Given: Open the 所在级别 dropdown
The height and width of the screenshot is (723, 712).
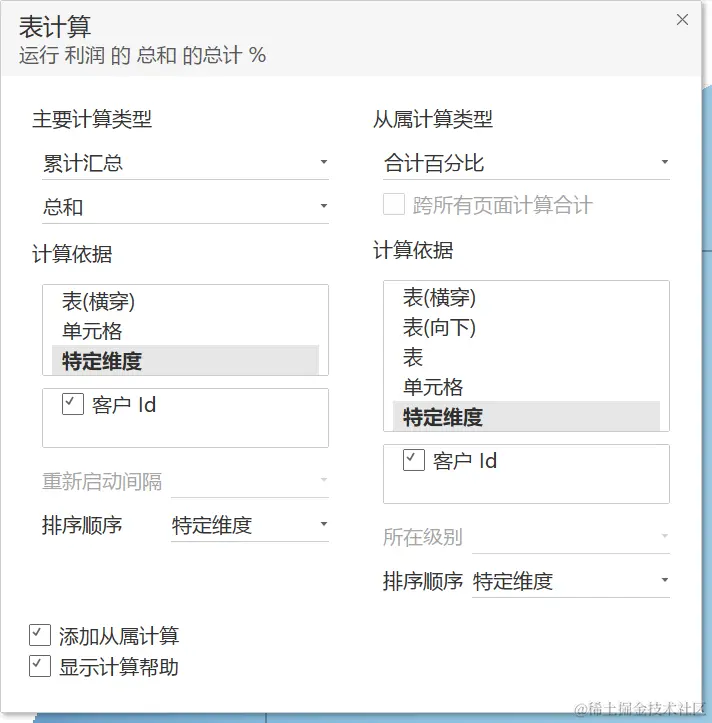Looking at the screenshot, I should click(x=571, y=537).
